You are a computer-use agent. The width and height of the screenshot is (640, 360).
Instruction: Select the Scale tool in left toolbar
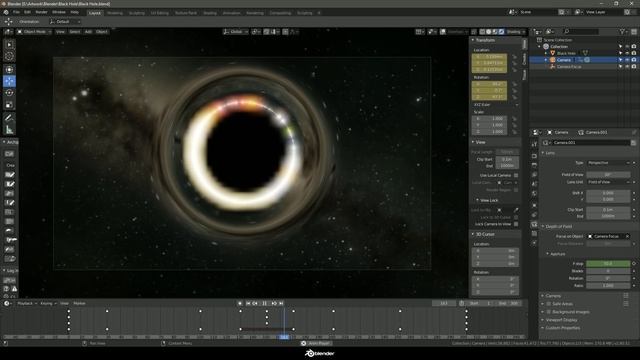click(x=9, y=105)
